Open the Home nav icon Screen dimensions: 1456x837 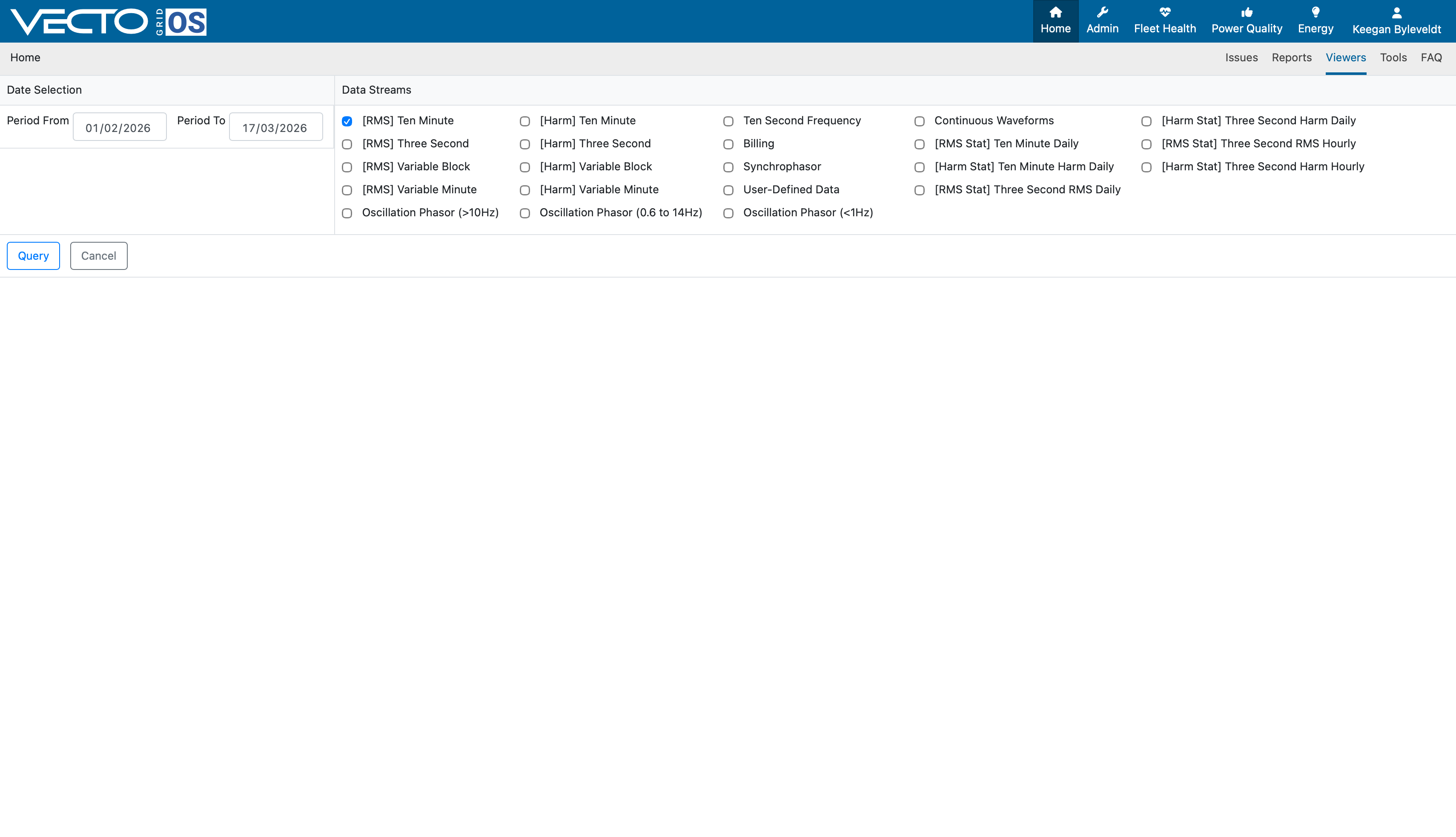tap(1055, 13)
